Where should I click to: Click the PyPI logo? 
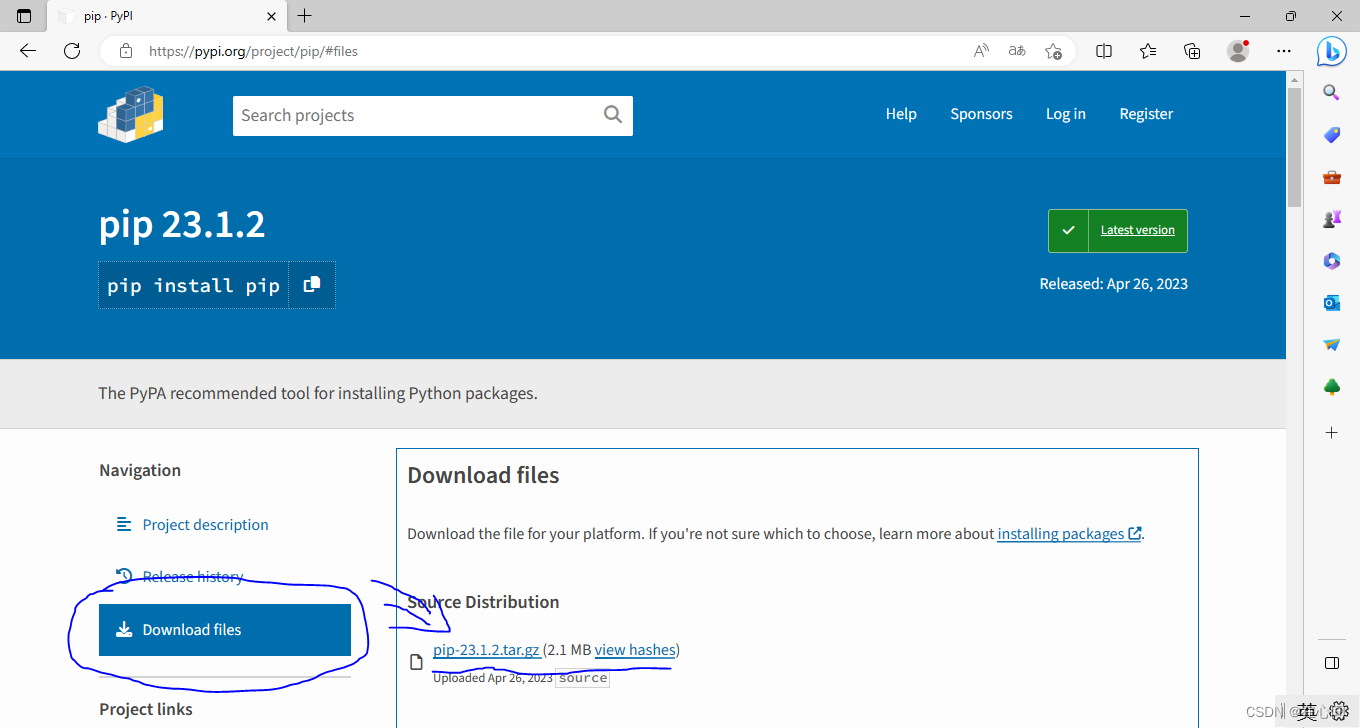(x=131, y=114)
